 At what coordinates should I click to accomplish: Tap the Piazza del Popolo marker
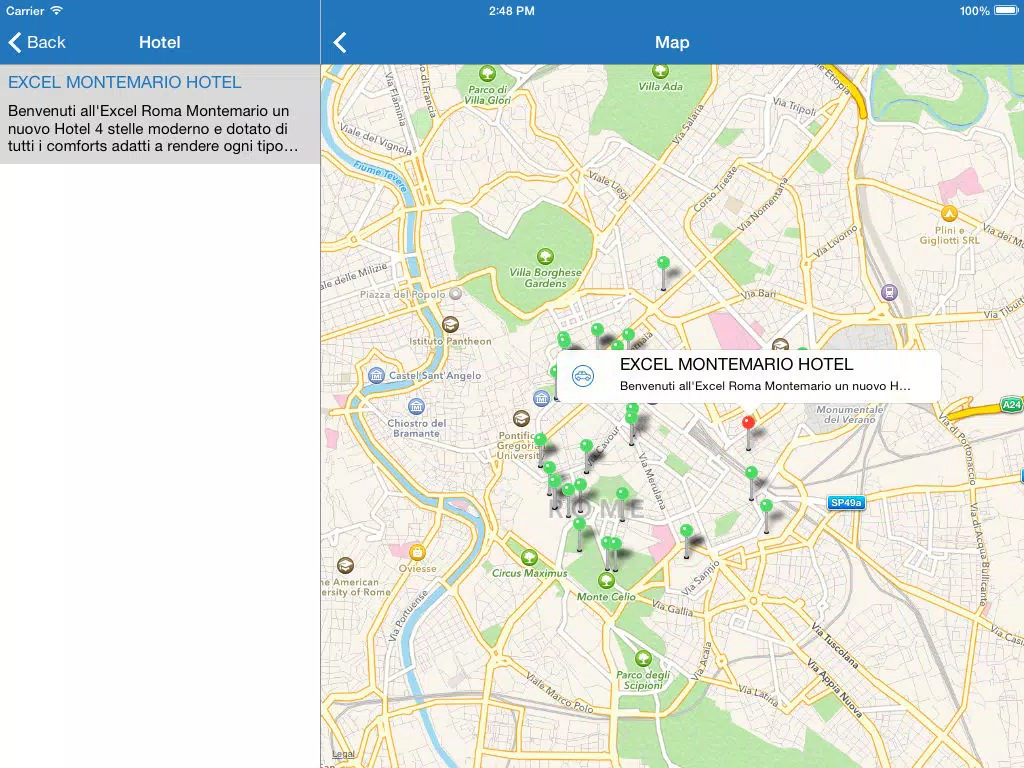[x=456, y=294]
